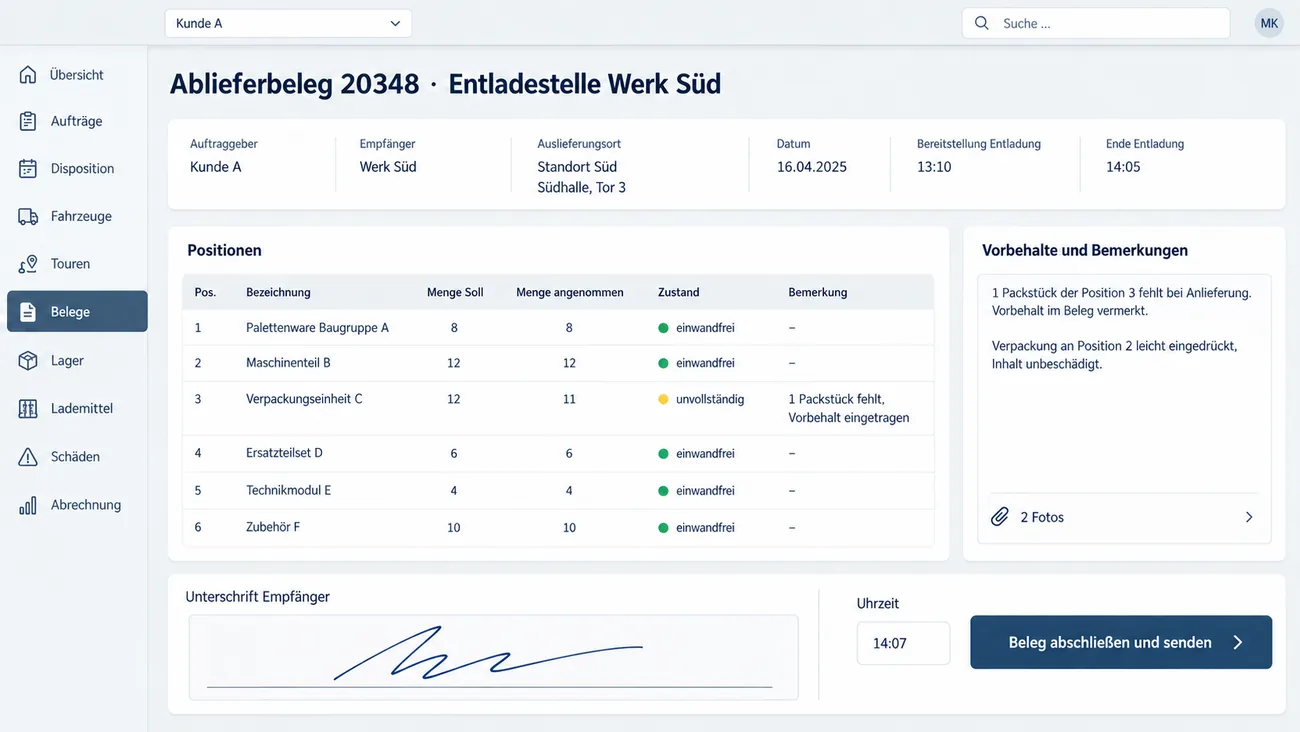Select row Palettenware Baugruppe A
Screen dimensions: 1300x732
click(558, 328)
